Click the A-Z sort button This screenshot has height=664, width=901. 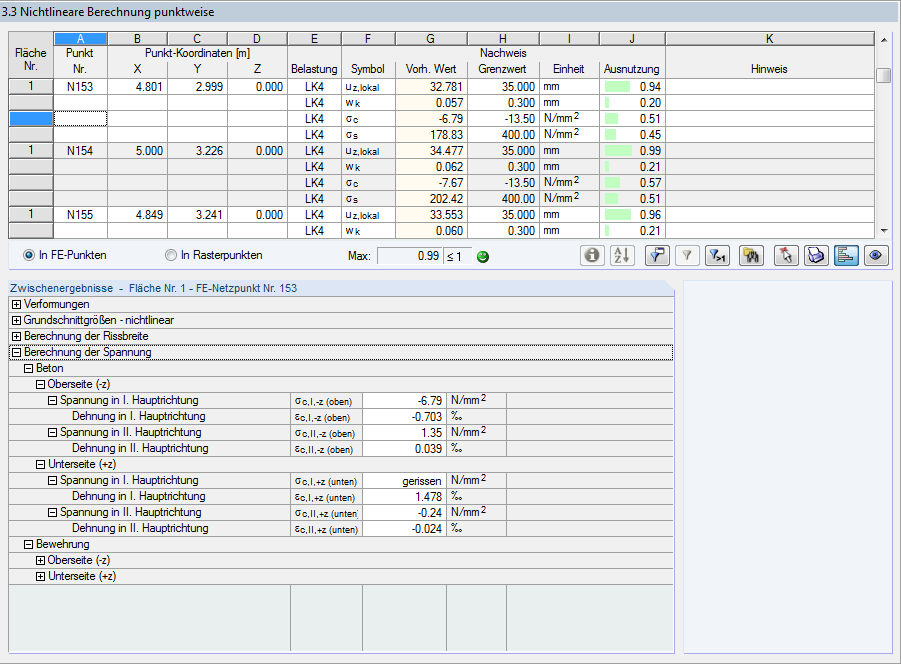622,255
